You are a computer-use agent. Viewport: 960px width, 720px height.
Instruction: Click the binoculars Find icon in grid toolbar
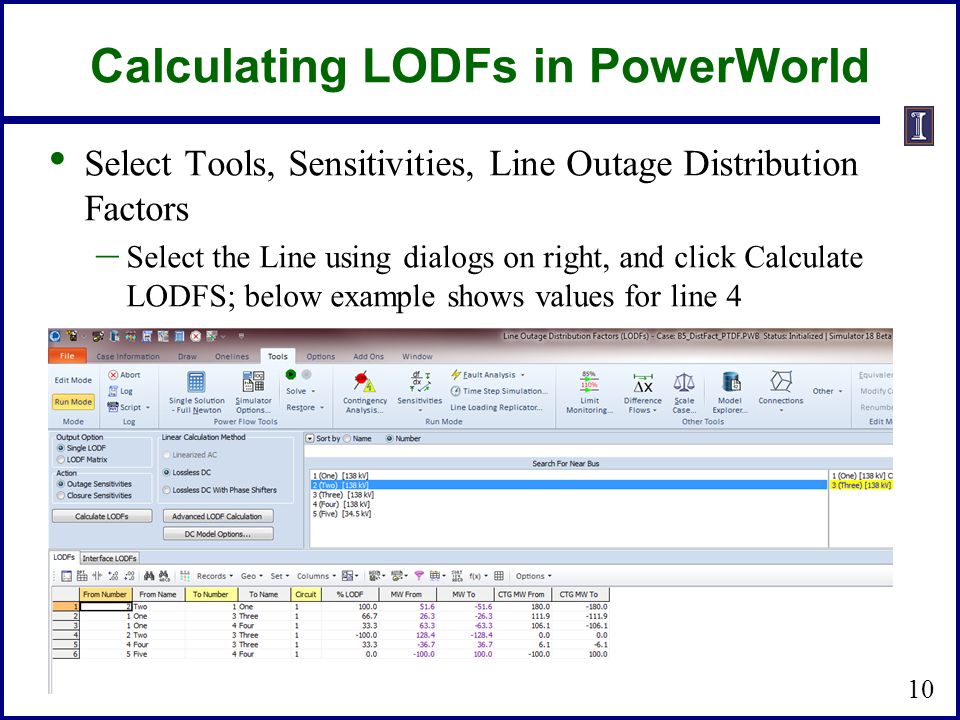(149, 576)
